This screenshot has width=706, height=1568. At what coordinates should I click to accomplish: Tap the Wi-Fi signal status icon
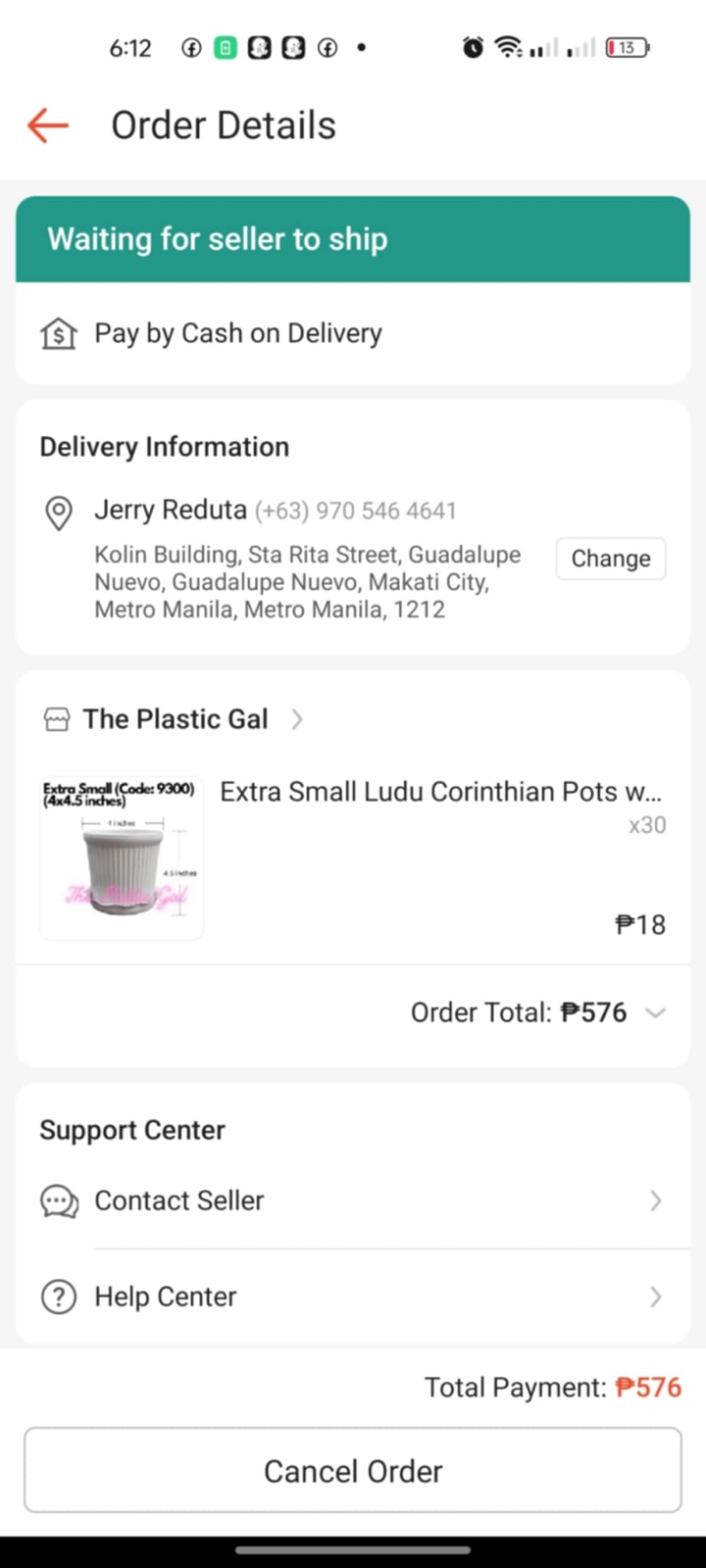tap(508, 47)
